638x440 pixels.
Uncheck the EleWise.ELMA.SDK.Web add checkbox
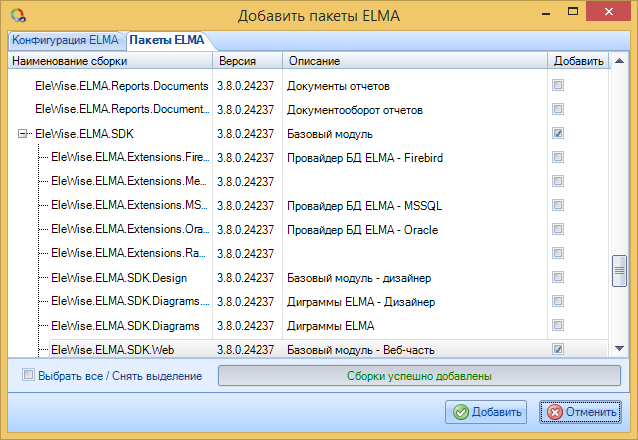[x=558, y=349]
